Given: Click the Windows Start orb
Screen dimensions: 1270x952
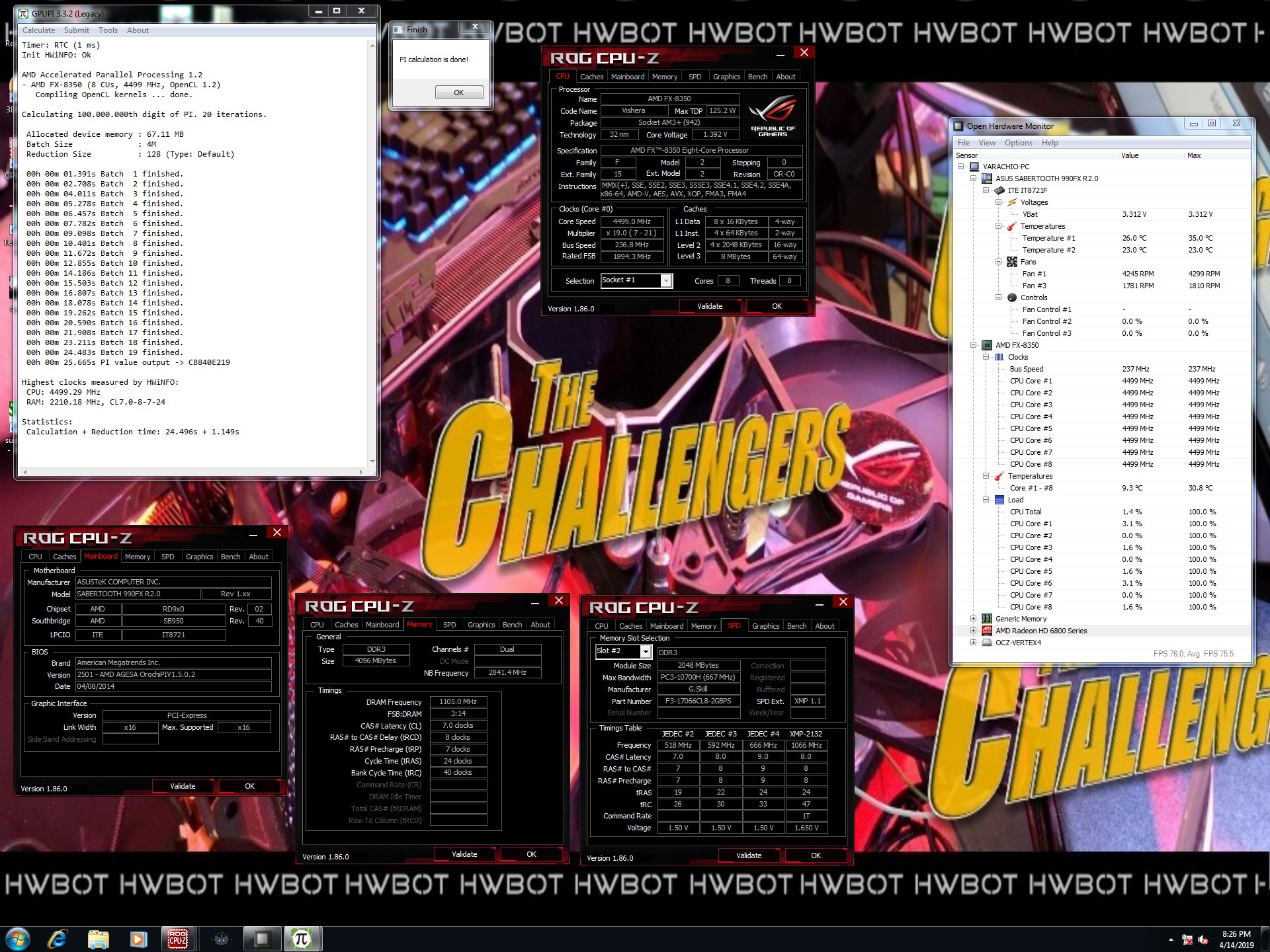Looking at the screenshot, I should click(x=17, y=939).
